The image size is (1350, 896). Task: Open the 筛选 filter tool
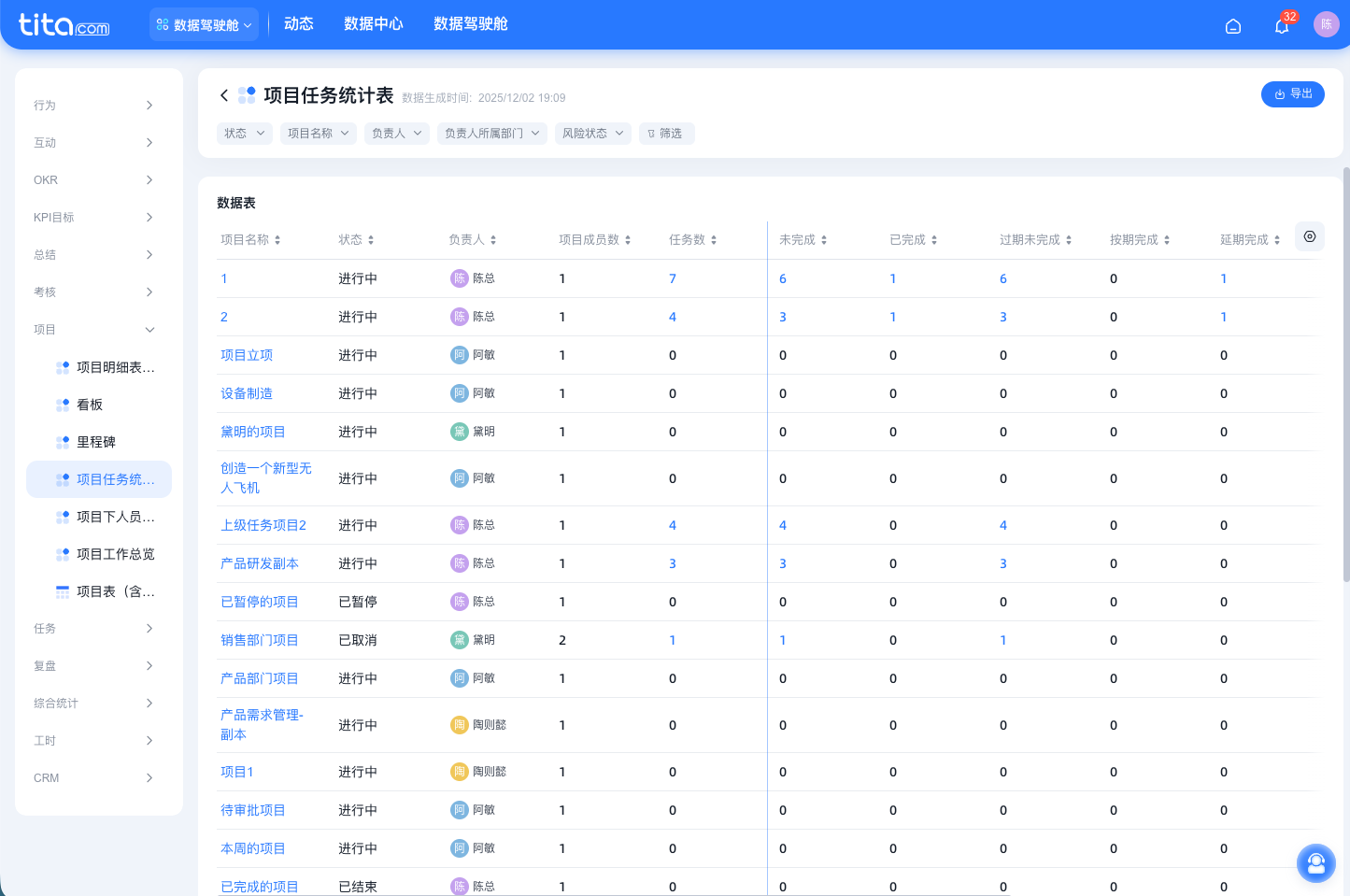(x=666, y=133)
